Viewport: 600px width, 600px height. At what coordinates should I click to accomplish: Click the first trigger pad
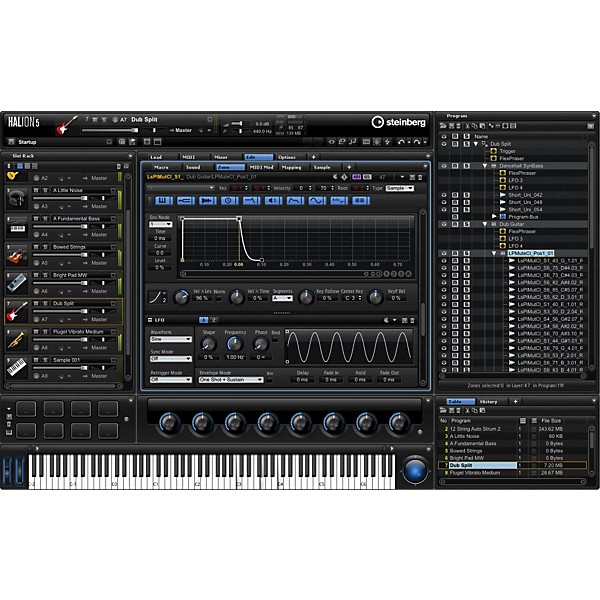tap(26, 409)
